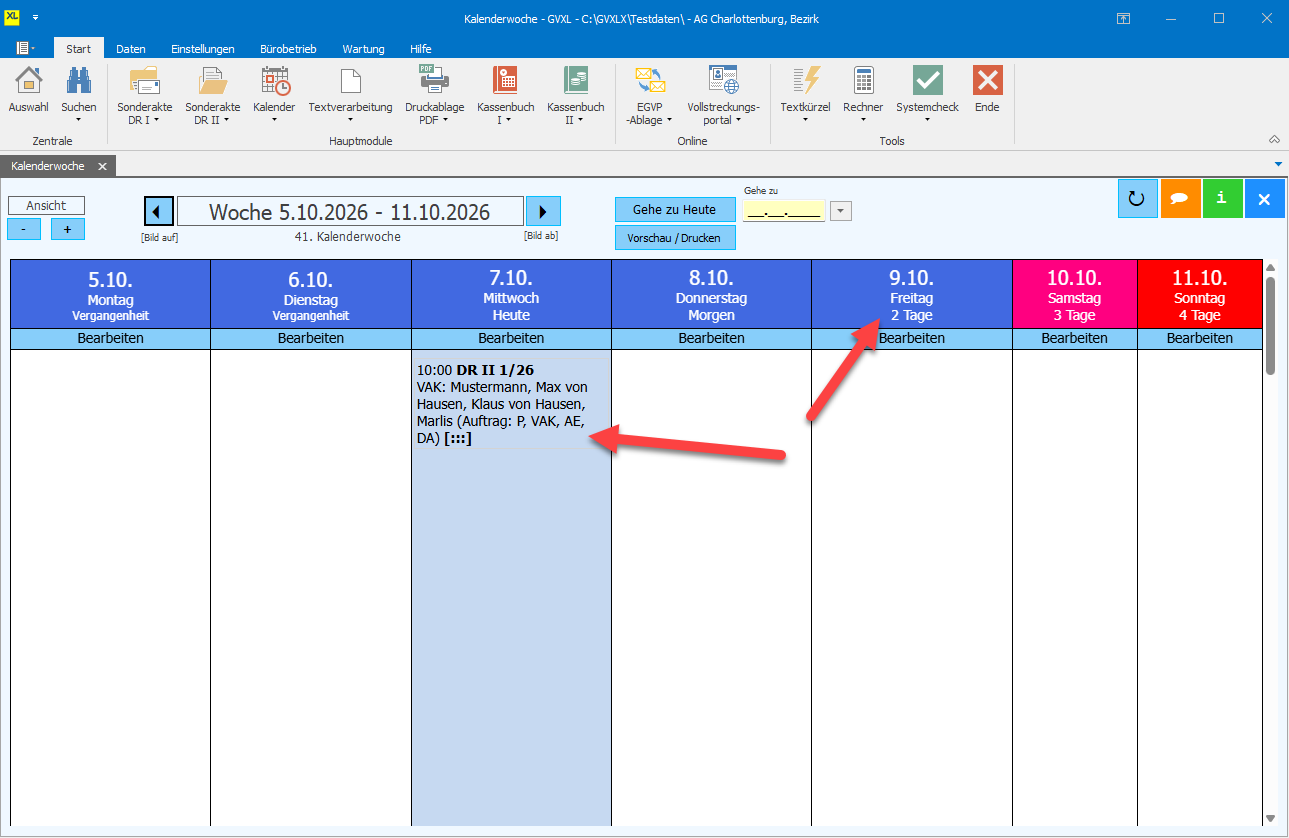Open Textkürzel lightning icon
Viewport: 1289px width, 838px height.
[x=805, y=95]
